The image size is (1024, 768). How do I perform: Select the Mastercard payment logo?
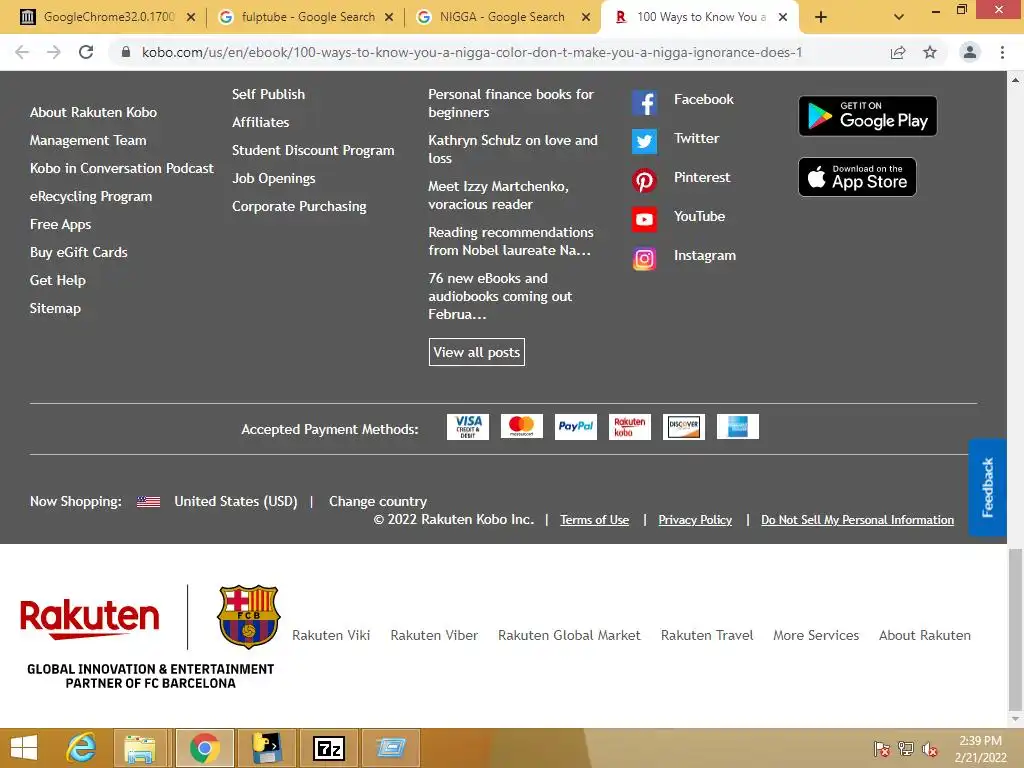point(521,426)
